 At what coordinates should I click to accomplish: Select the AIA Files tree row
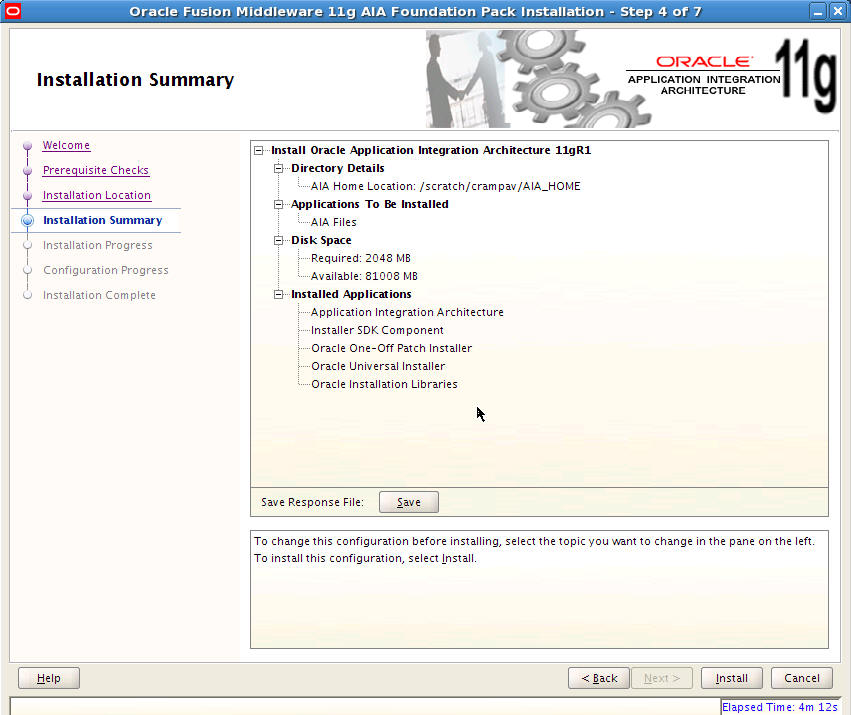(334, 222)
